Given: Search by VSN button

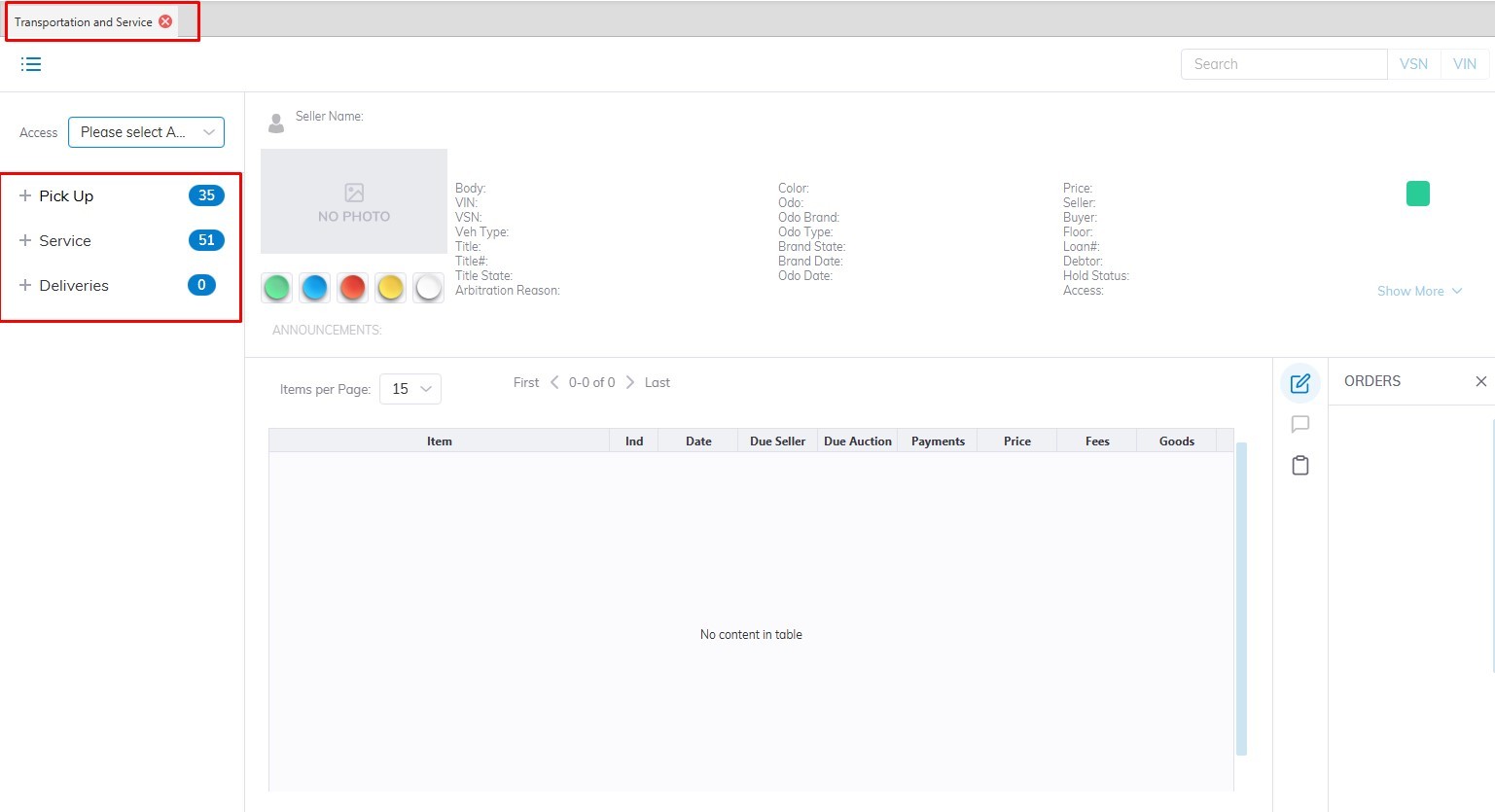Looking at the screenshot, I should (x=1413, y=64).
